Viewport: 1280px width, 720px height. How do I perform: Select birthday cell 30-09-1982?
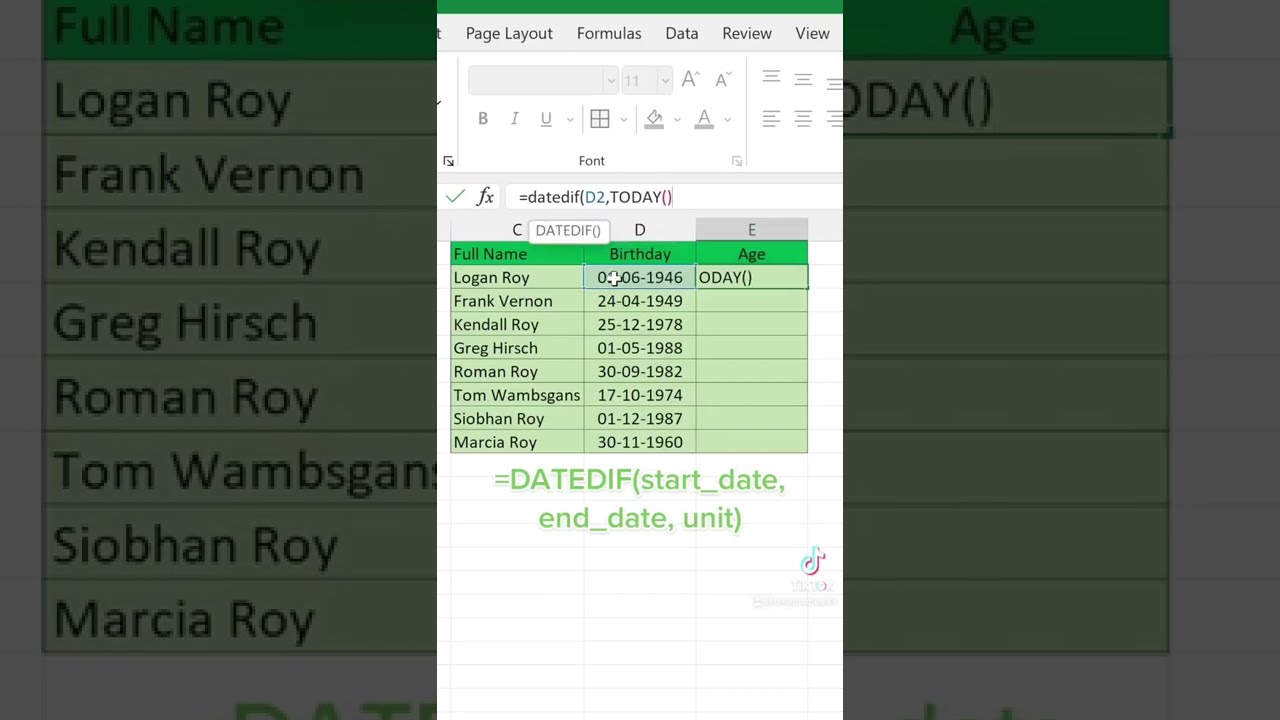pyautogui.click(x=640, y=372)
